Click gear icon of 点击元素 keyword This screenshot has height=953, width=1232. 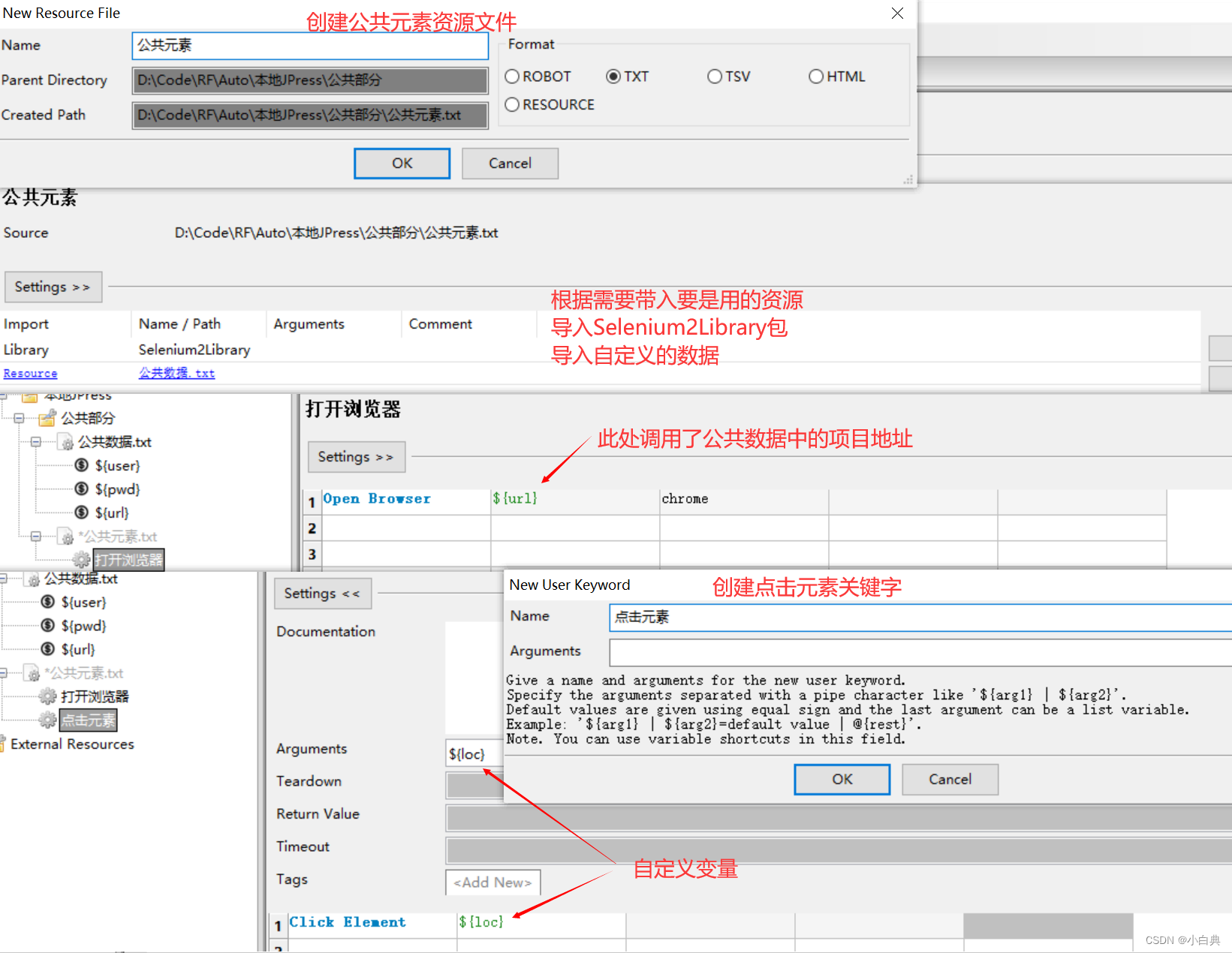(x=48, y=720)
